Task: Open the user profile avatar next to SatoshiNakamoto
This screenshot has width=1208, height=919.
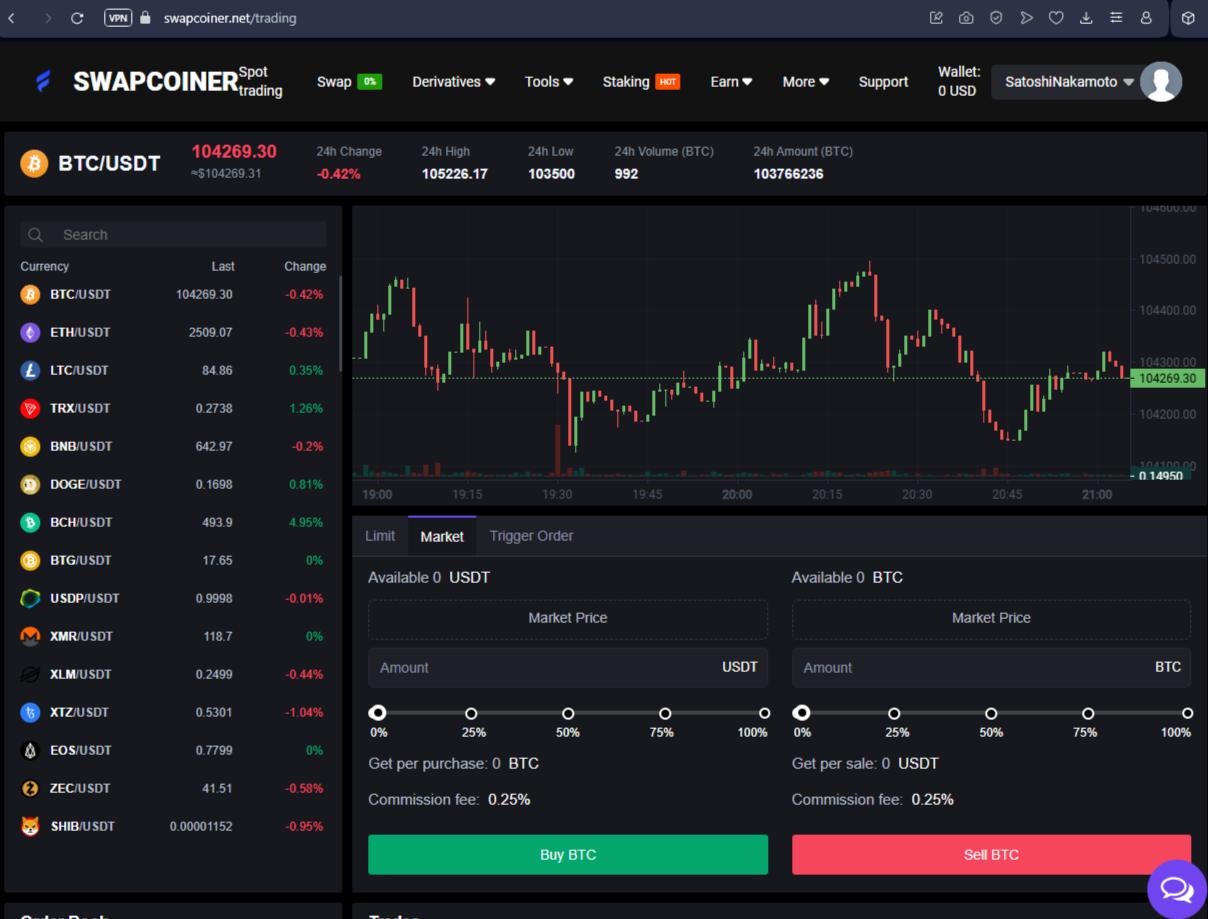Action: [x=1161, y=81]
